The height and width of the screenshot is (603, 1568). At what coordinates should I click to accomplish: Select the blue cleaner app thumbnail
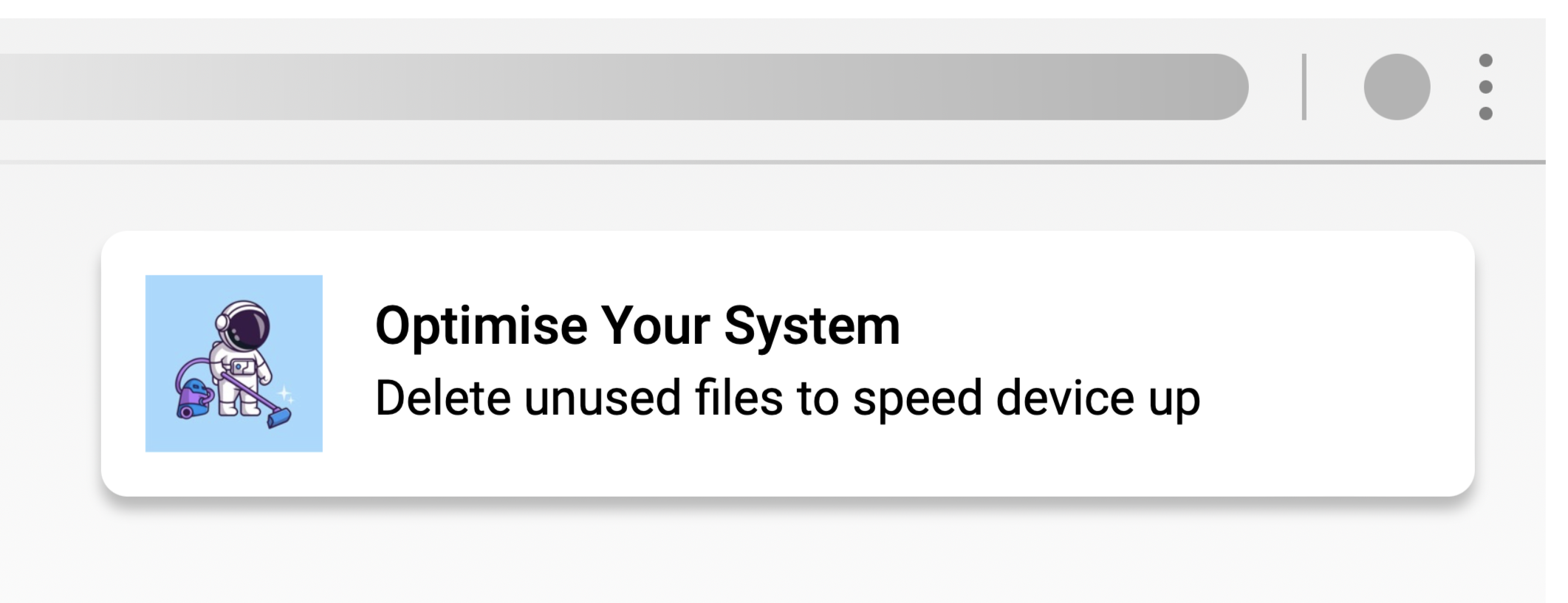pyautogui.click(x=234, y=363)
